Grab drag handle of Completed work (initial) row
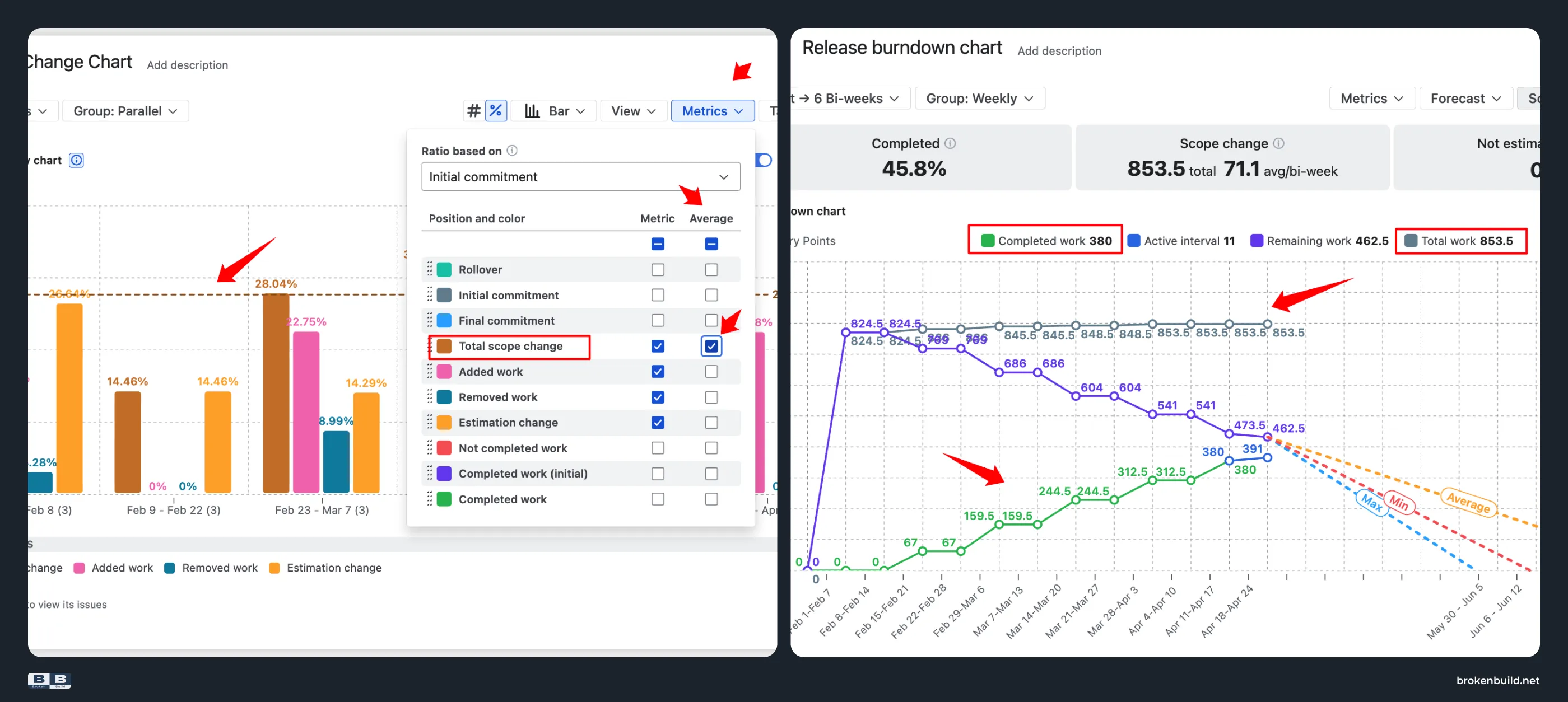Screen dimensions: 1568x702 coord(429,472)
